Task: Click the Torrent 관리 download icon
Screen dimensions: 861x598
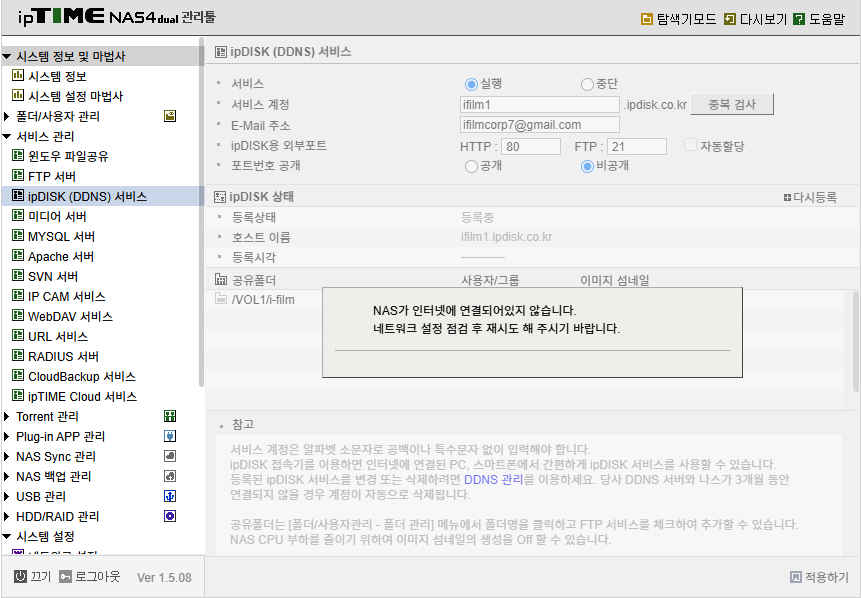Action: (170, 416)
